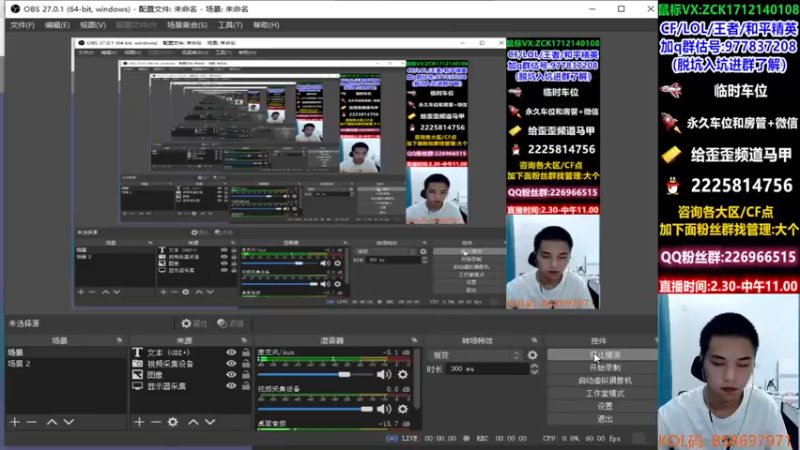Screen dimensions: 800x450
Task: Hide the 文本 (GDI+) source with the eye
Action: pos(231,352)
